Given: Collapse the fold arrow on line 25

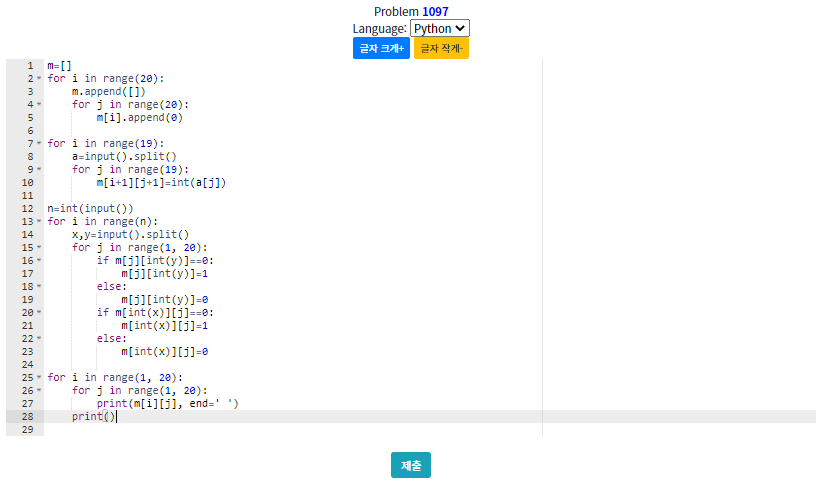Looking at the screenshot, I should point(39,378).
